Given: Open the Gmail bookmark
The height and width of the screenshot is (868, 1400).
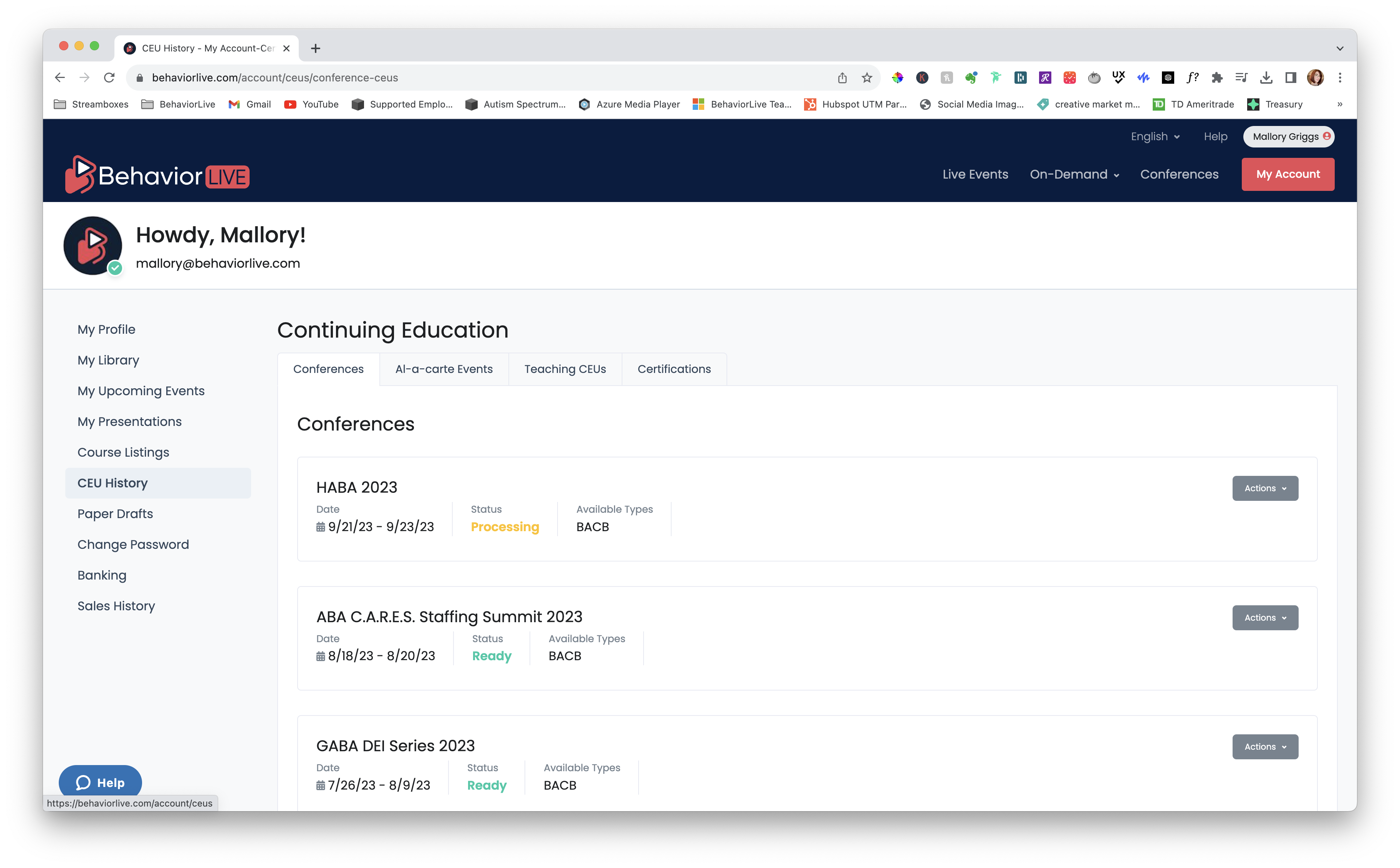Looking at the screenshot, I should (x=250, y=104).
